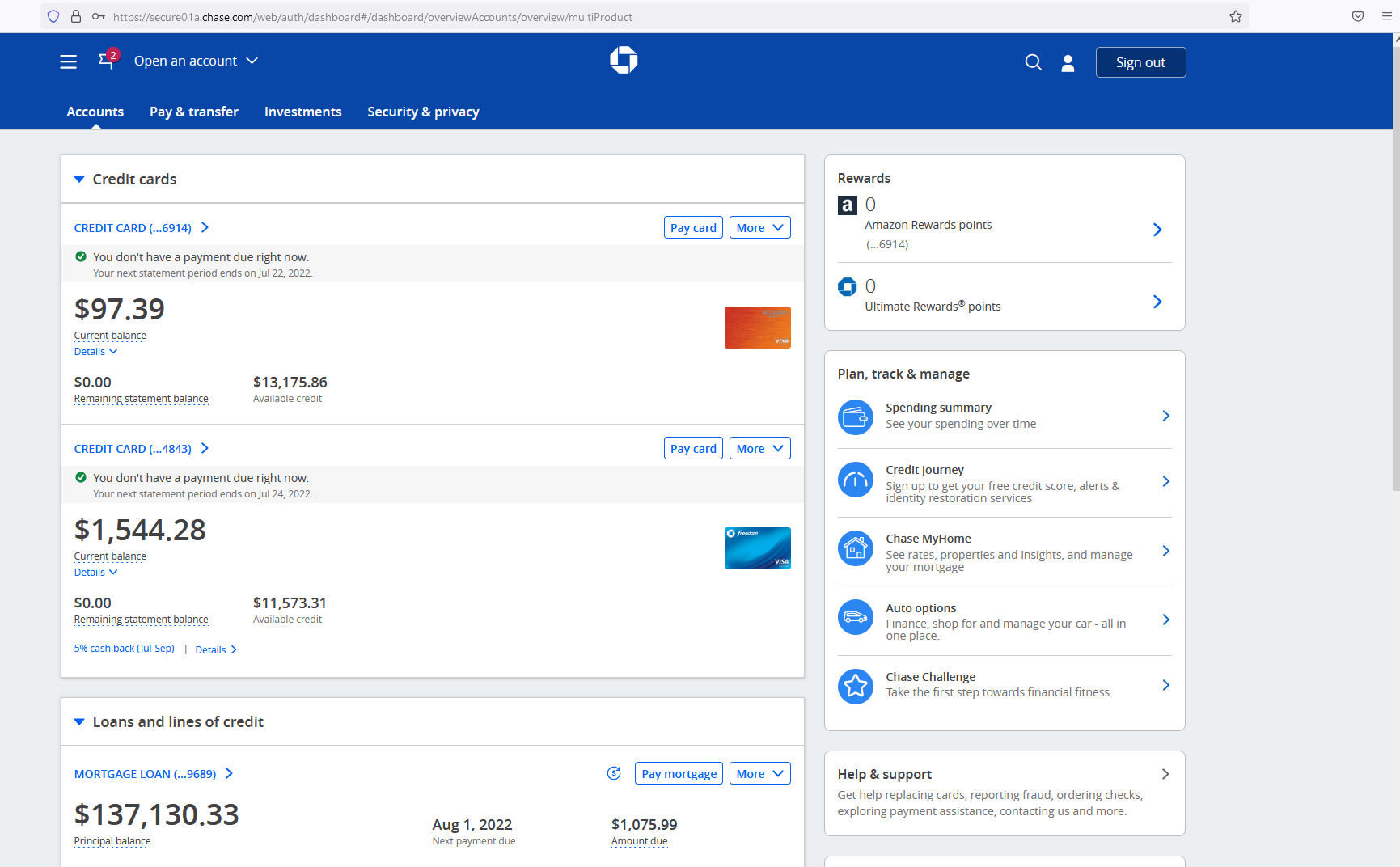This screenshot has height=867, width=1400.
Task: Open Help & support chevron
Action: 1165,774
